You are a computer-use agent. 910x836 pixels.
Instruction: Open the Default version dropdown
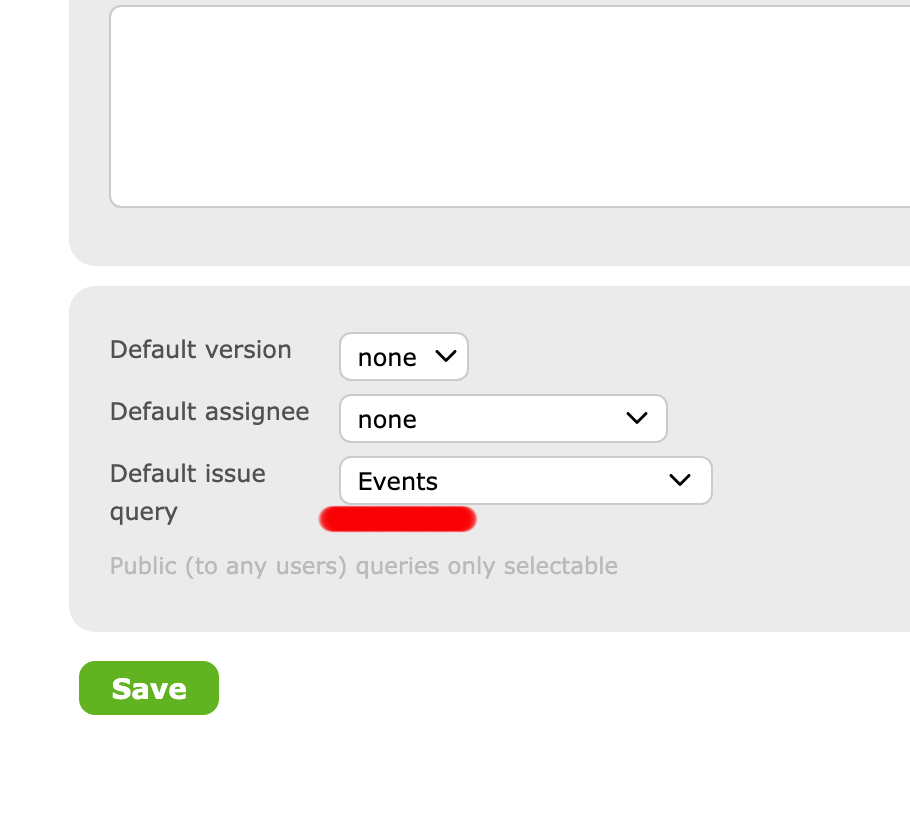coord(404,356)
